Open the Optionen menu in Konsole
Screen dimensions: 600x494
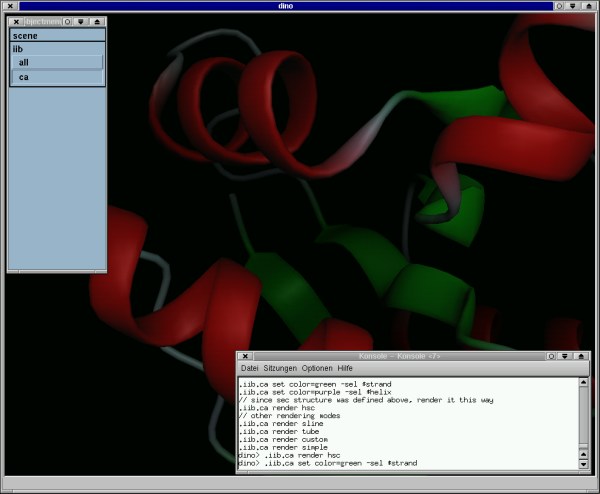coord(317,369)
